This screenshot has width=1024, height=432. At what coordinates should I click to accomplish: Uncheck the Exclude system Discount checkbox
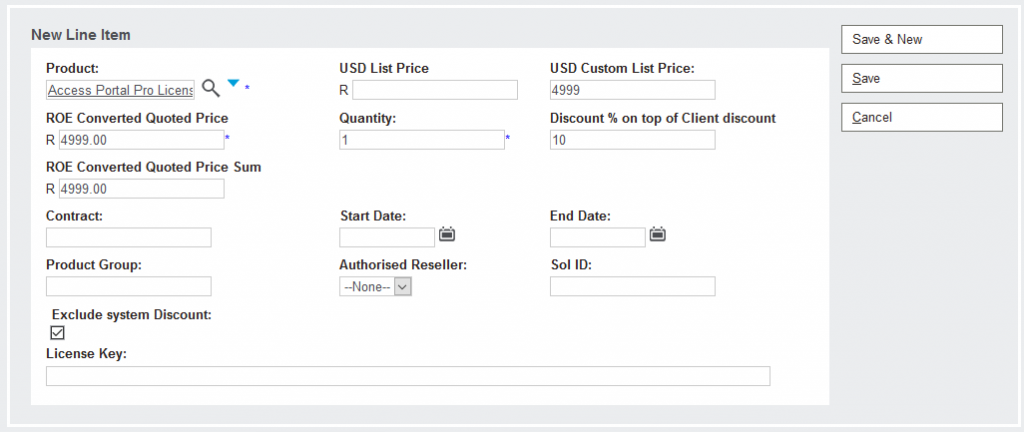coord(57,333)
